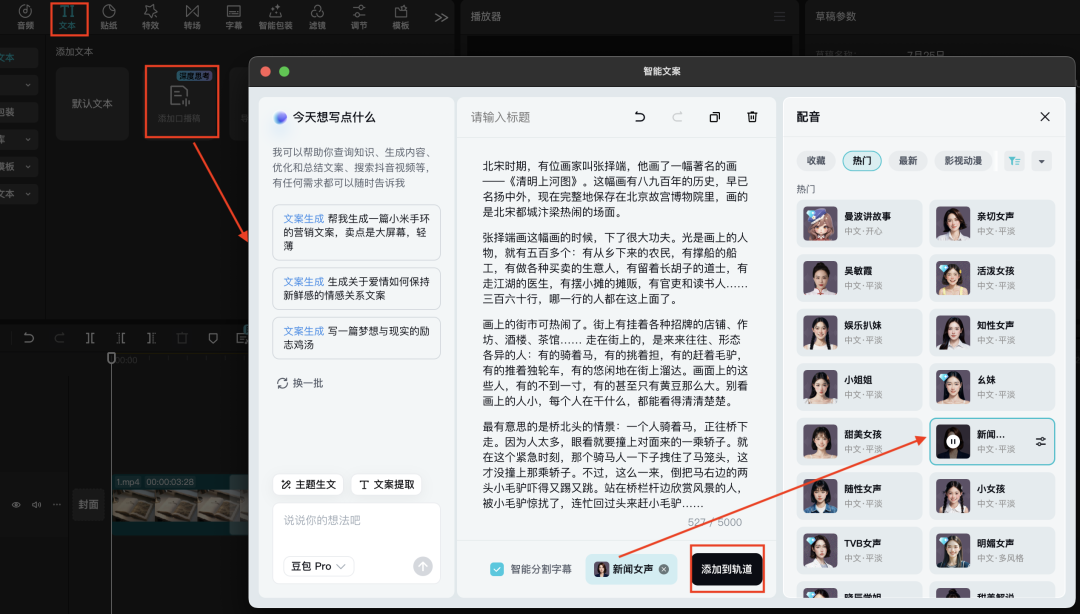Click >> to reveal more toolbar tools
The width and height of the screenshot is (1080, 614).
441,17
